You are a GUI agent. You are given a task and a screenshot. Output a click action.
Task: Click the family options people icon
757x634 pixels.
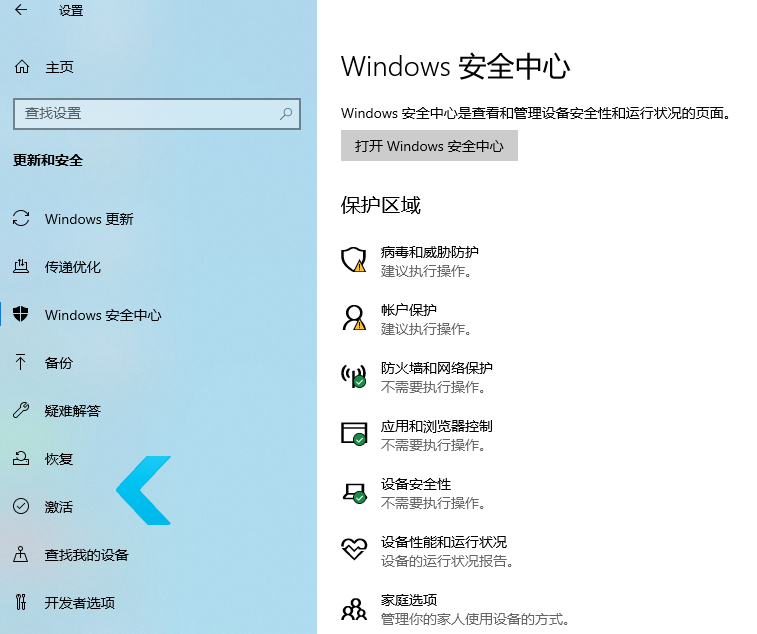tap(354, 608)
